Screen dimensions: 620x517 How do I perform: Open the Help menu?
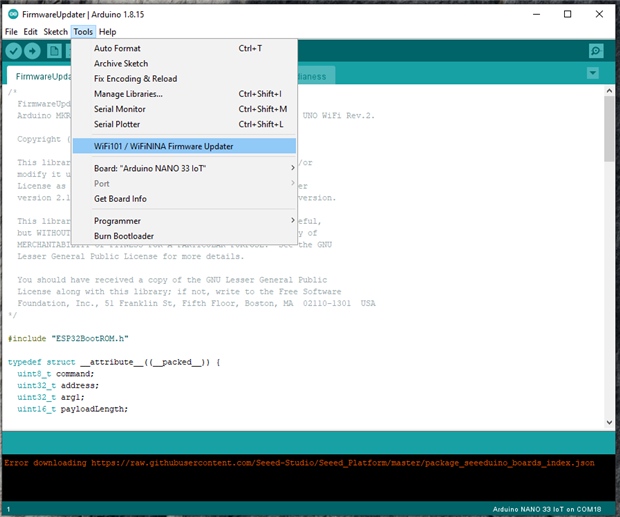click(107, 32)
